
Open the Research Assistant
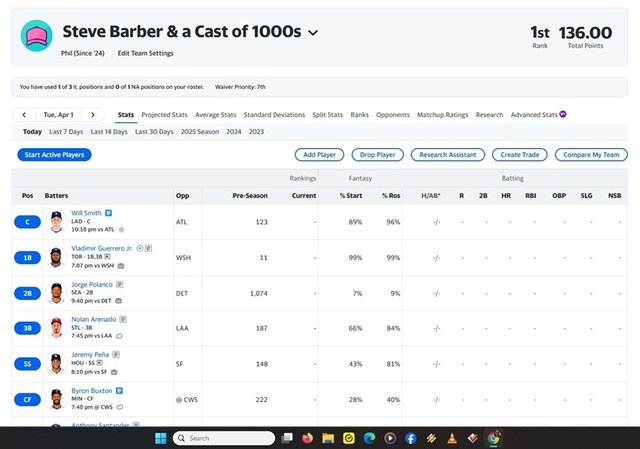pos(448,155)
